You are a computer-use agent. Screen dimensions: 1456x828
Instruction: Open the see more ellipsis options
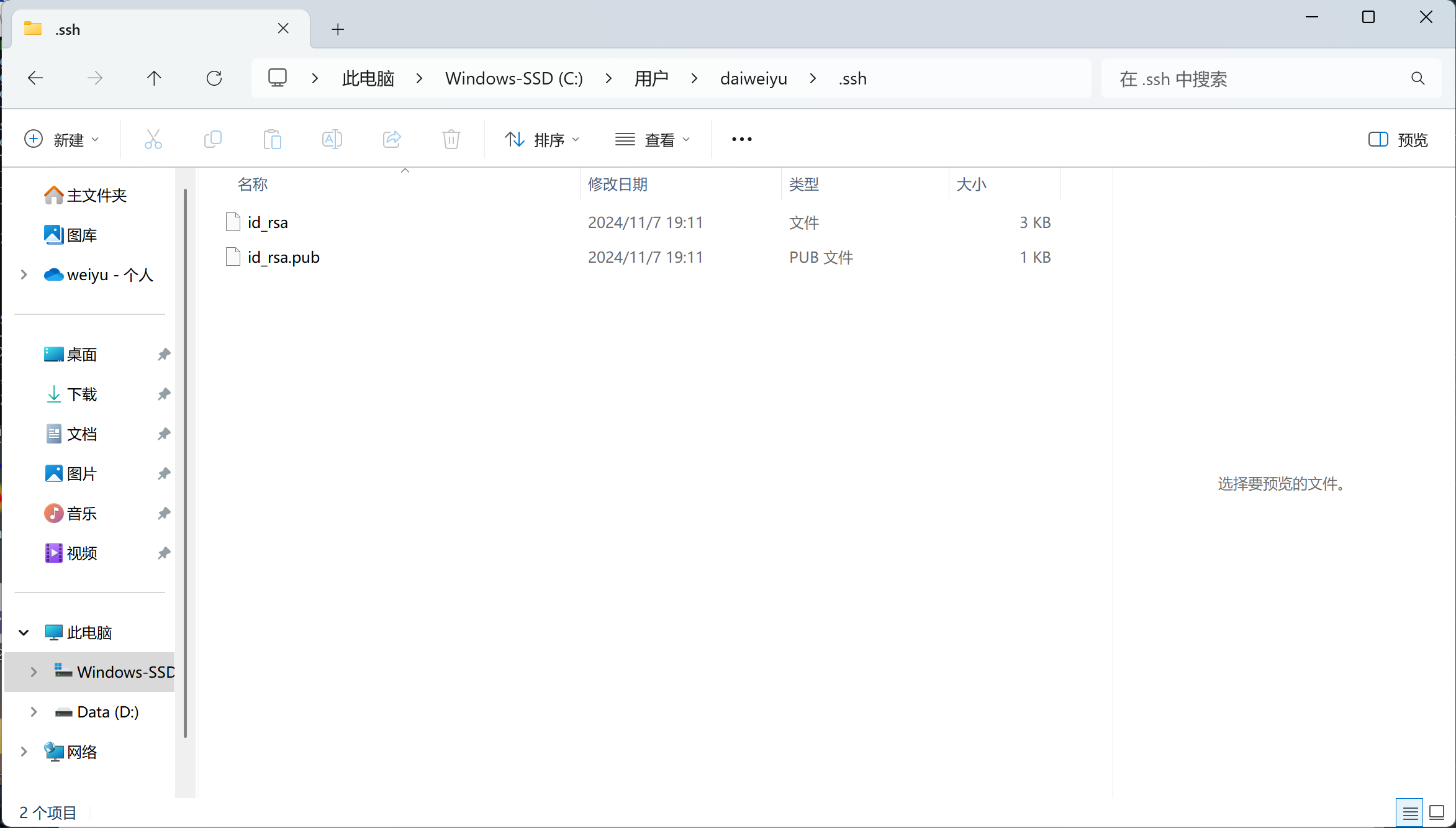(x=741, y=139)
